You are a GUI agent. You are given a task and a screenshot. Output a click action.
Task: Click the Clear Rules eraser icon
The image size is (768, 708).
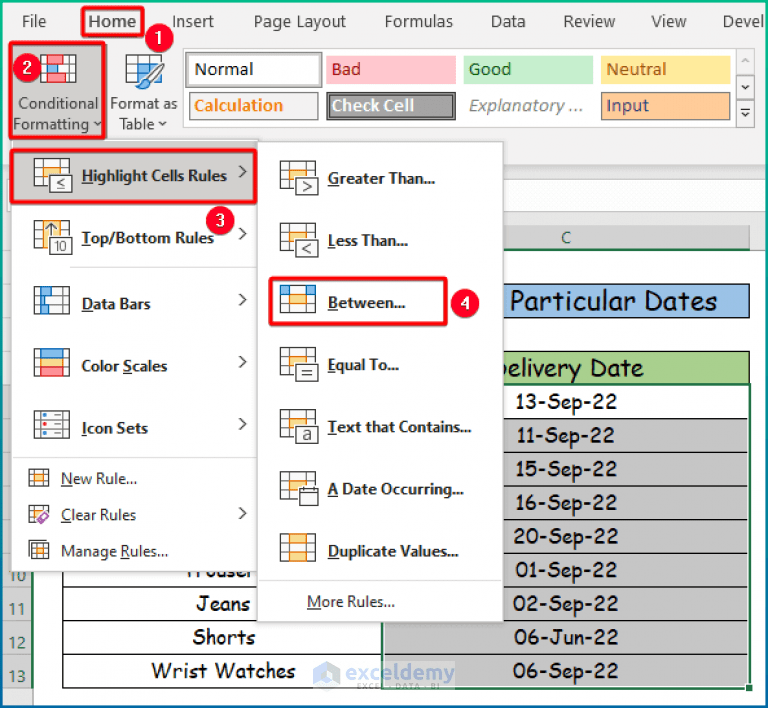click(x=39, y=514)
